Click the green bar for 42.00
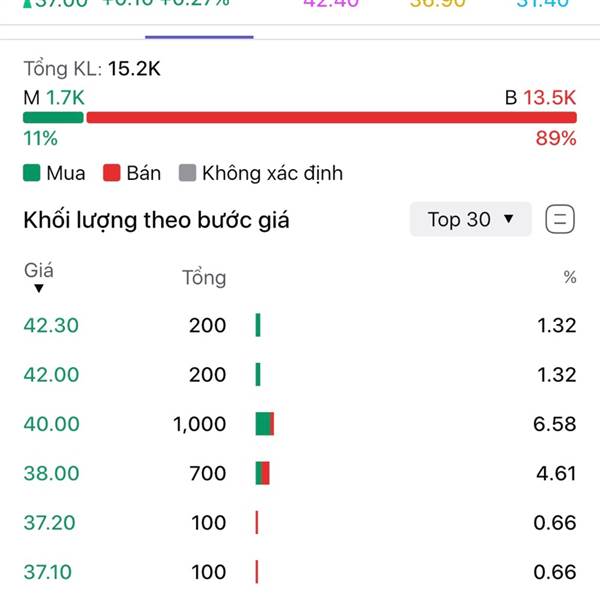 (258, 374)
